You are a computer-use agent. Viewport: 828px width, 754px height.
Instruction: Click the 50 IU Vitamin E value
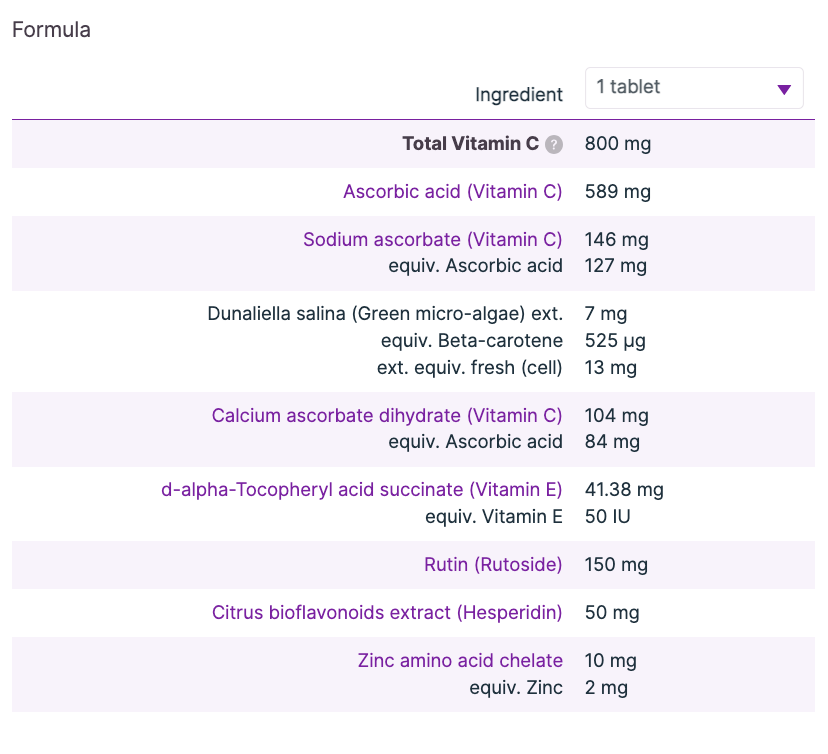coord(607,517)
